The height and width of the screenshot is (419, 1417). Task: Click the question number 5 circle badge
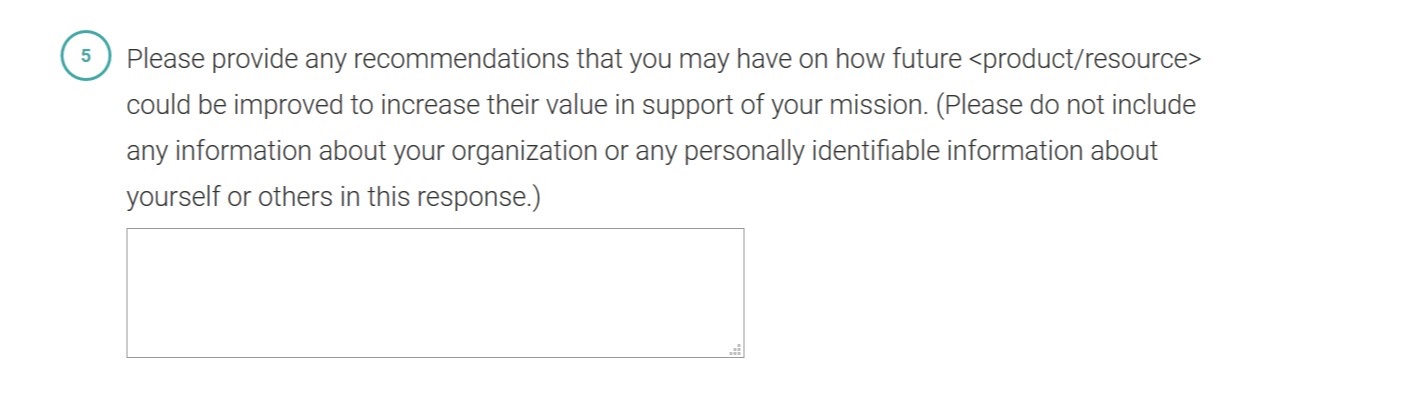pyautogui.click(x=85, y=56)
